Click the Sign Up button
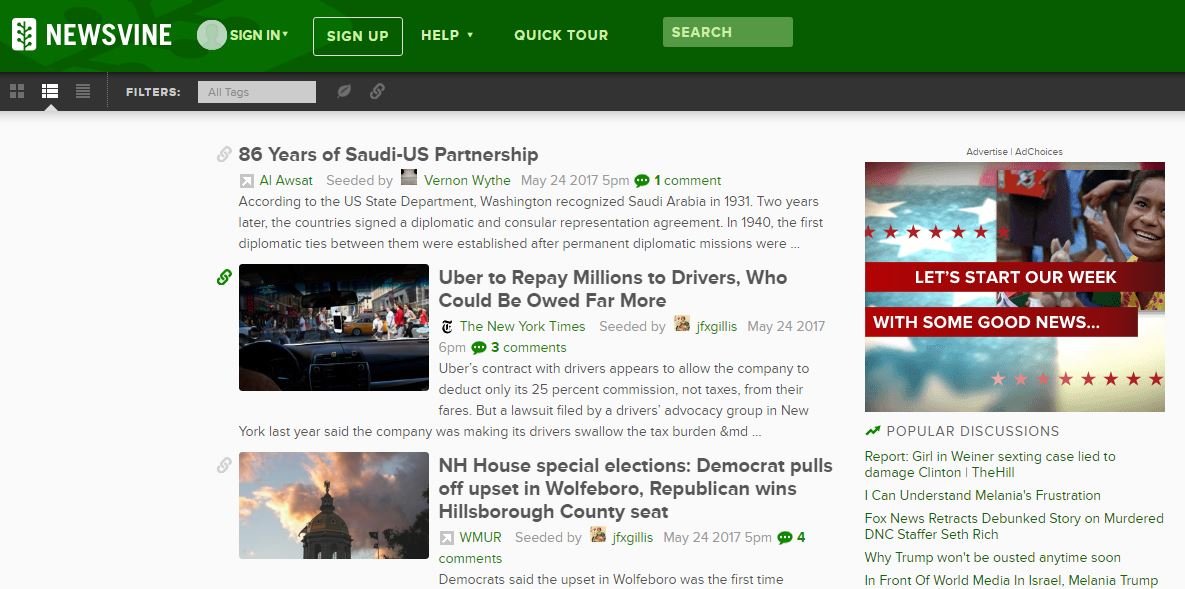 (x=357, y=36)
